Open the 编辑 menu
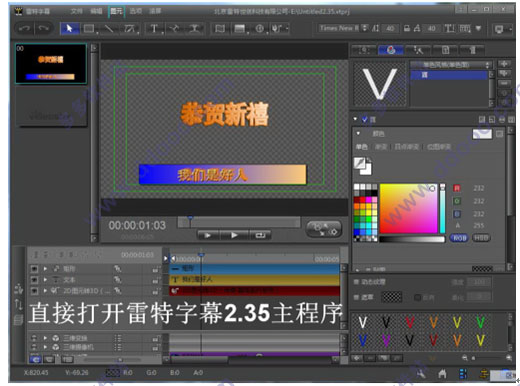520x386 pixels. click(x=96, y=11)
